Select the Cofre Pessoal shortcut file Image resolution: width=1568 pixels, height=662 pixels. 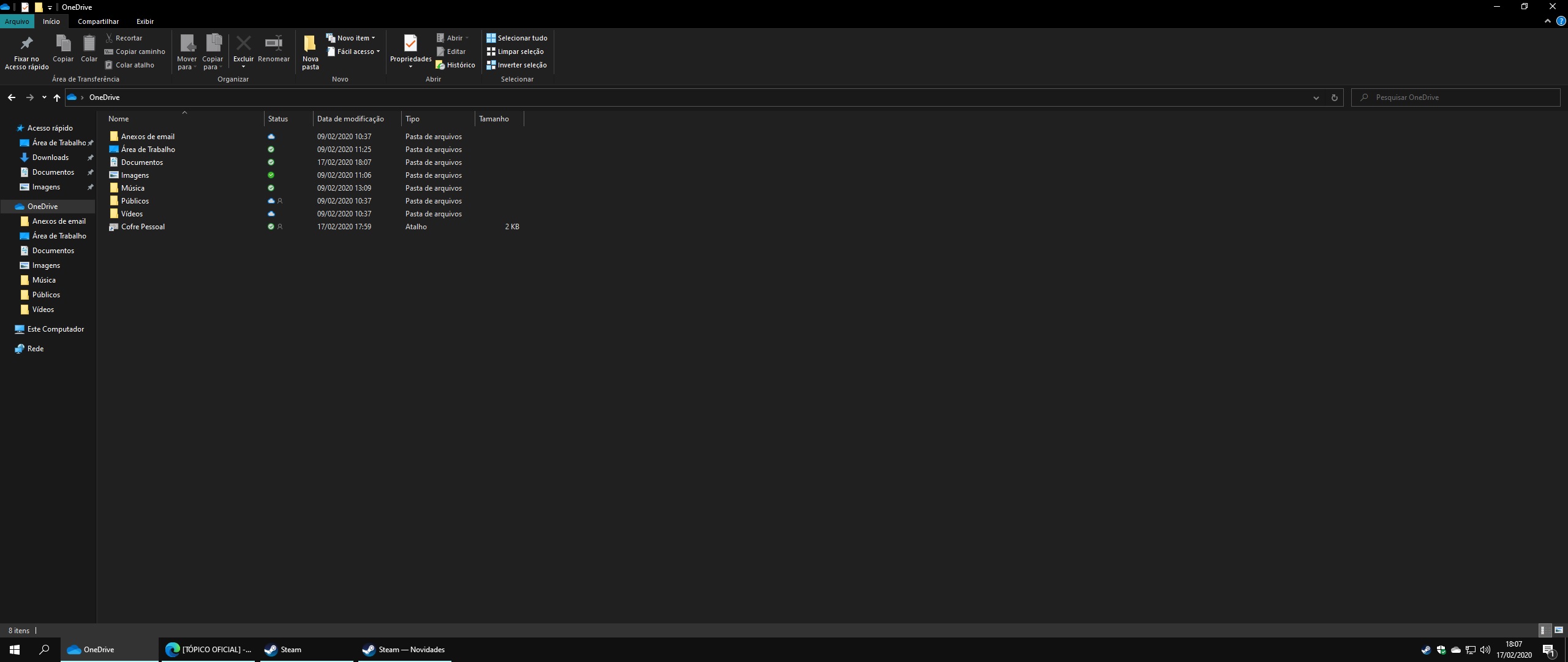point(143,227)
